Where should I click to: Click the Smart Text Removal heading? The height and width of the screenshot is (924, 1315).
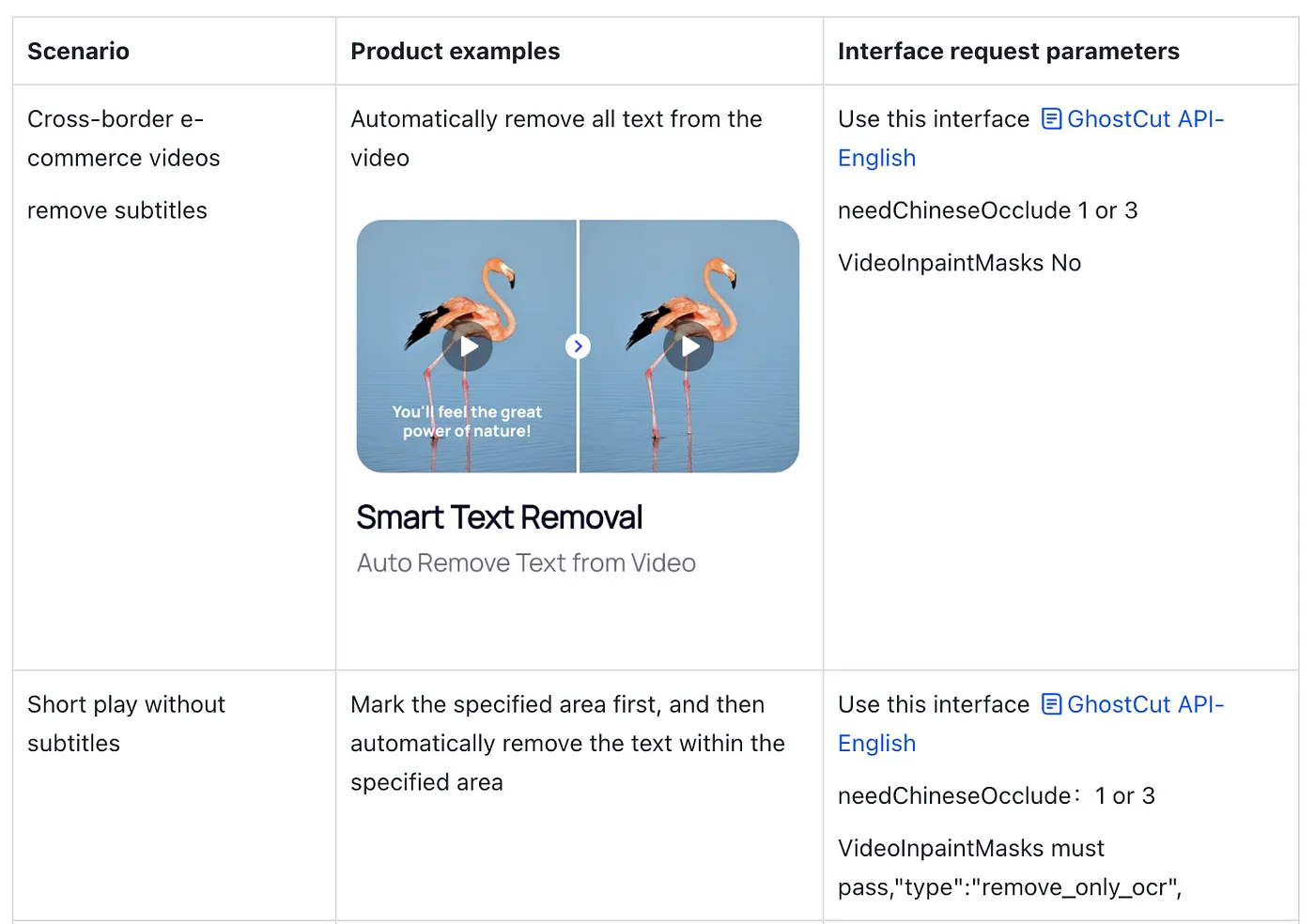click(x=499, y=516)
